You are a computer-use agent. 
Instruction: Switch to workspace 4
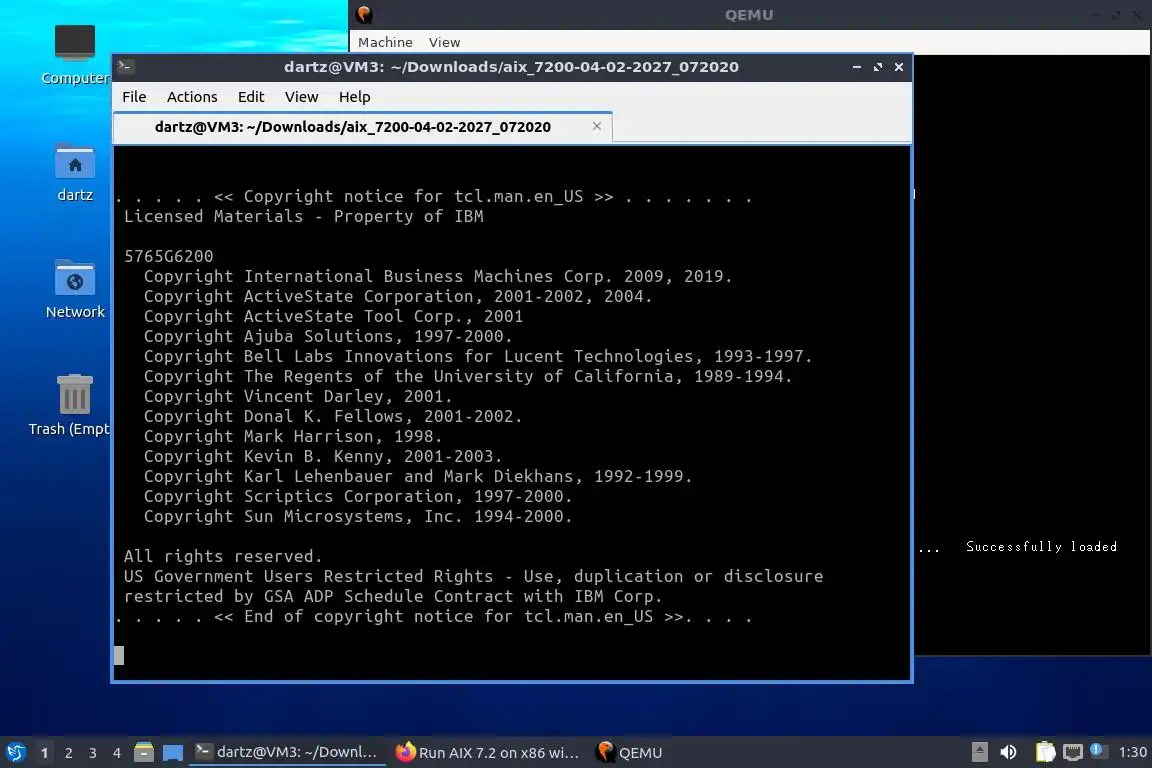pyautogui.click(x=117, y=753)
